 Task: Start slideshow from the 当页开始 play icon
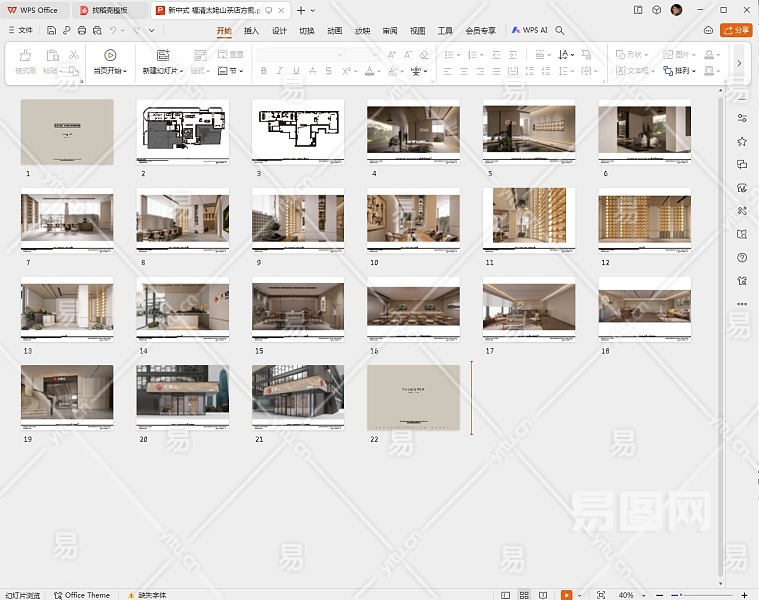coord(110,55)
